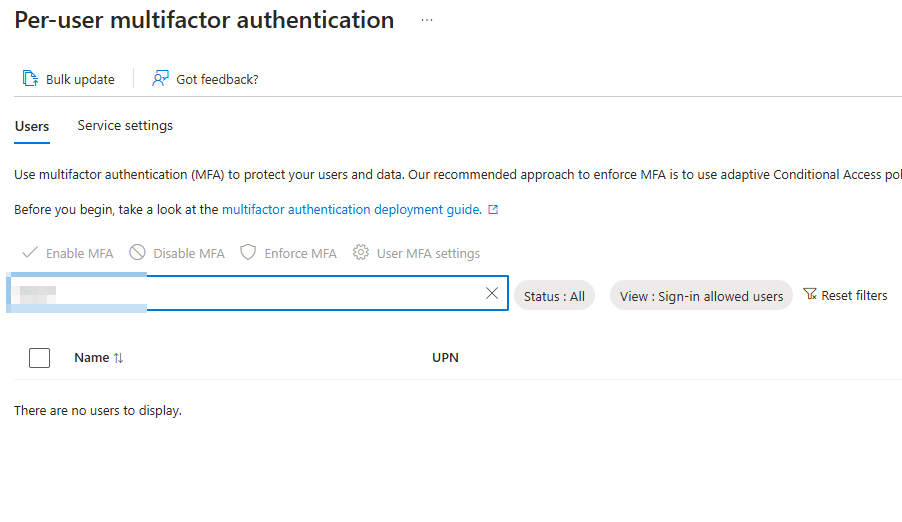
Task: Open the View : Sign-in allowed users filter
Action: (x=701, y=296)
